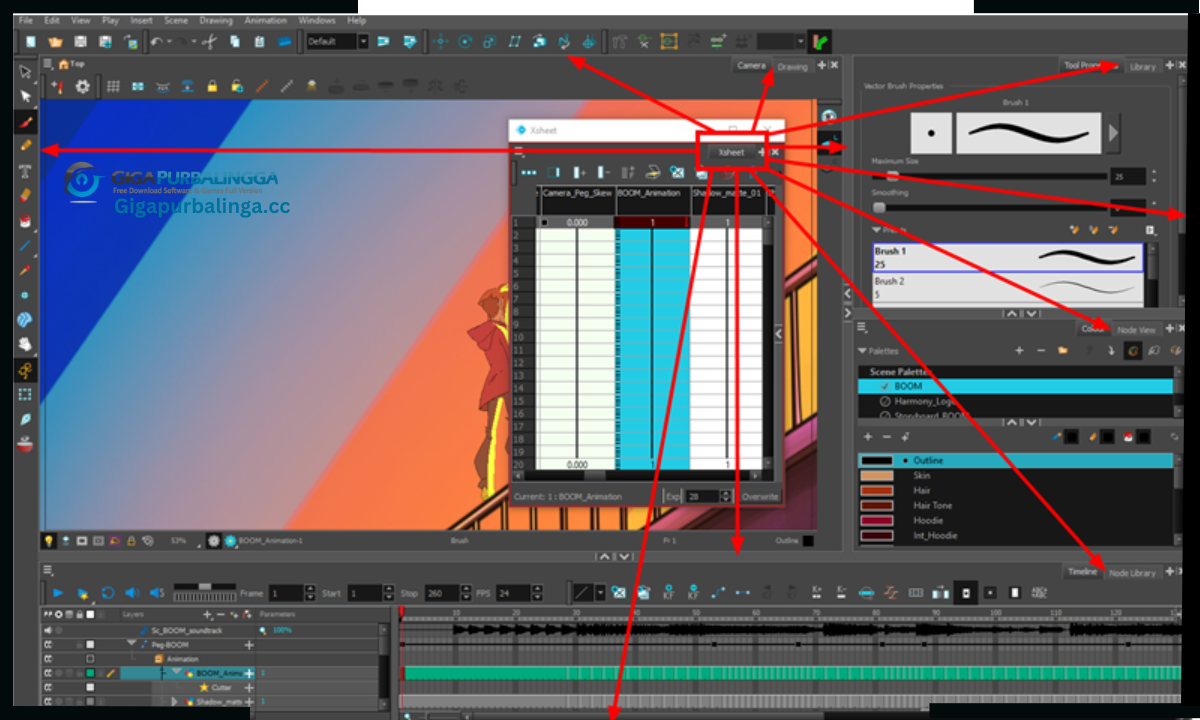
Task: Toggle the Sound speaker icon in playback toolbar
Action: pos(132,593)
